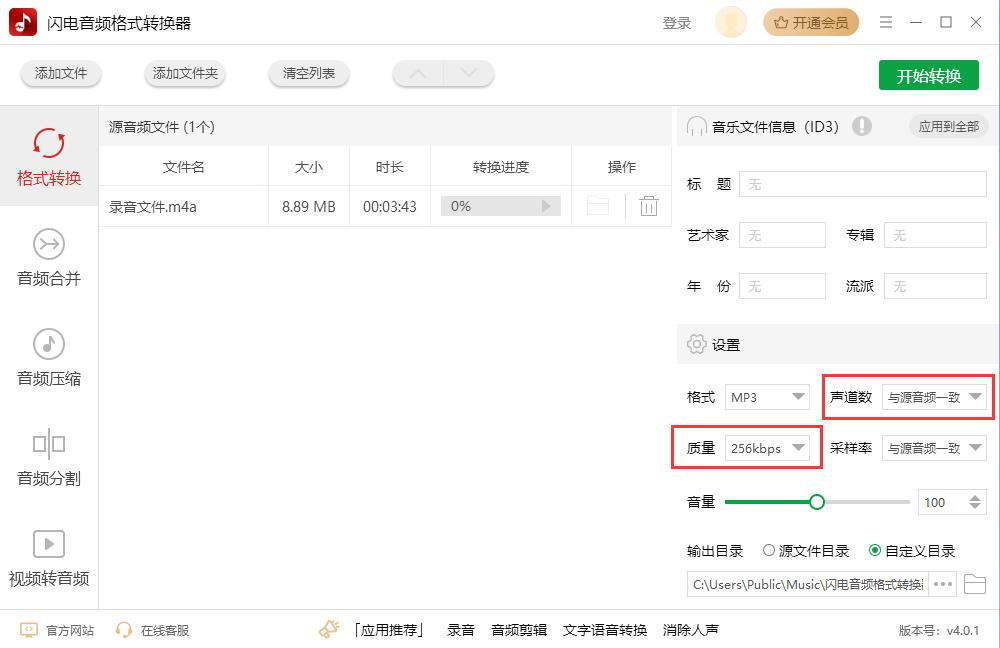Open the 音频压缩 audio compression tool
The height and width of the screenshot is (648, 1000).
pos(49,358)
